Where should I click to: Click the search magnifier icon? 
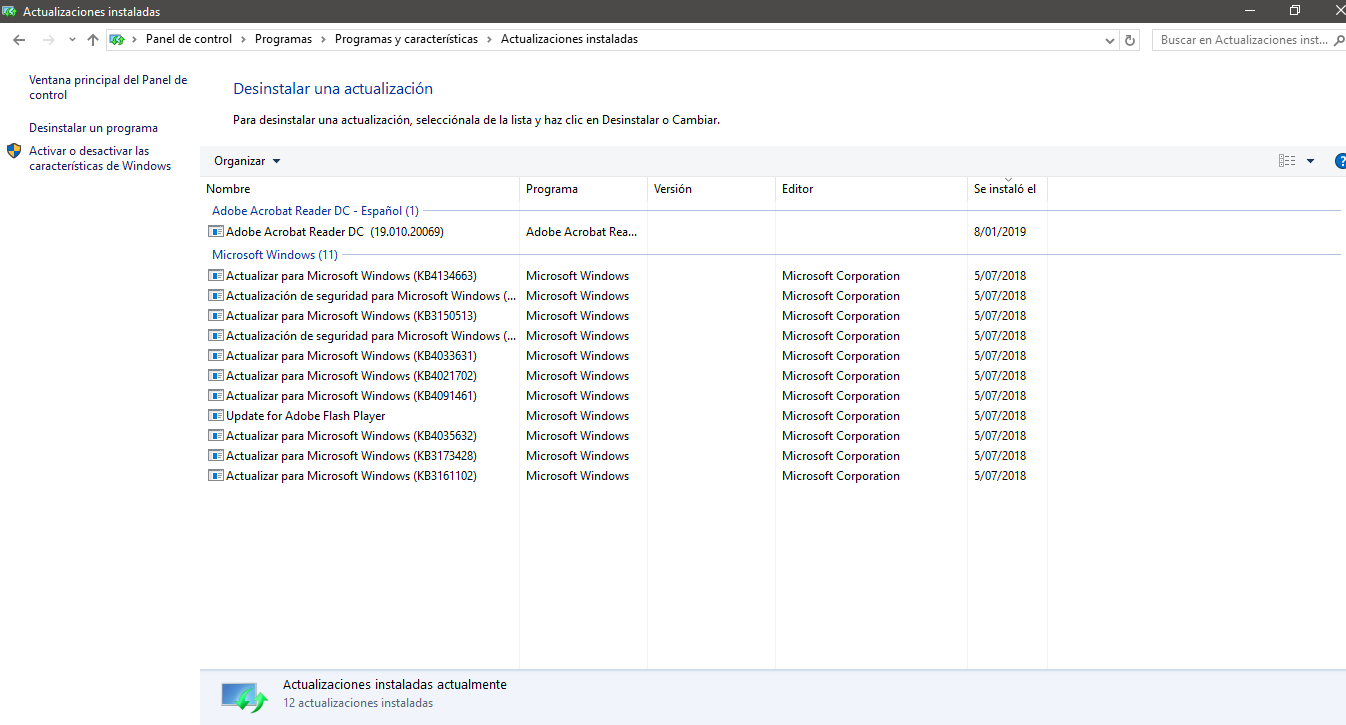click(x=1339, y=40)
